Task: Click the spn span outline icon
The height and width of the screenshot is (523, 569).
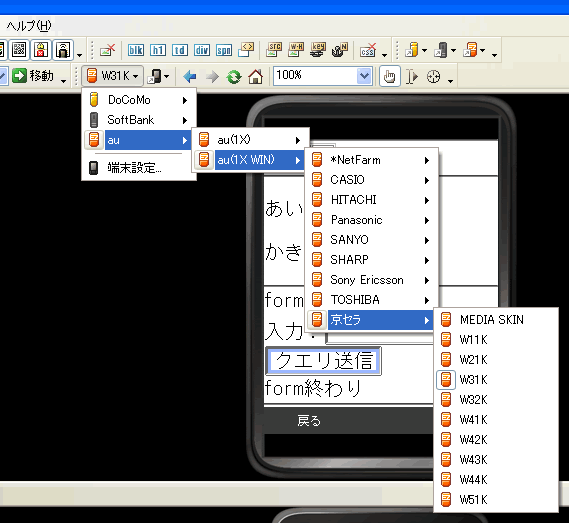Action: point(224,50)
